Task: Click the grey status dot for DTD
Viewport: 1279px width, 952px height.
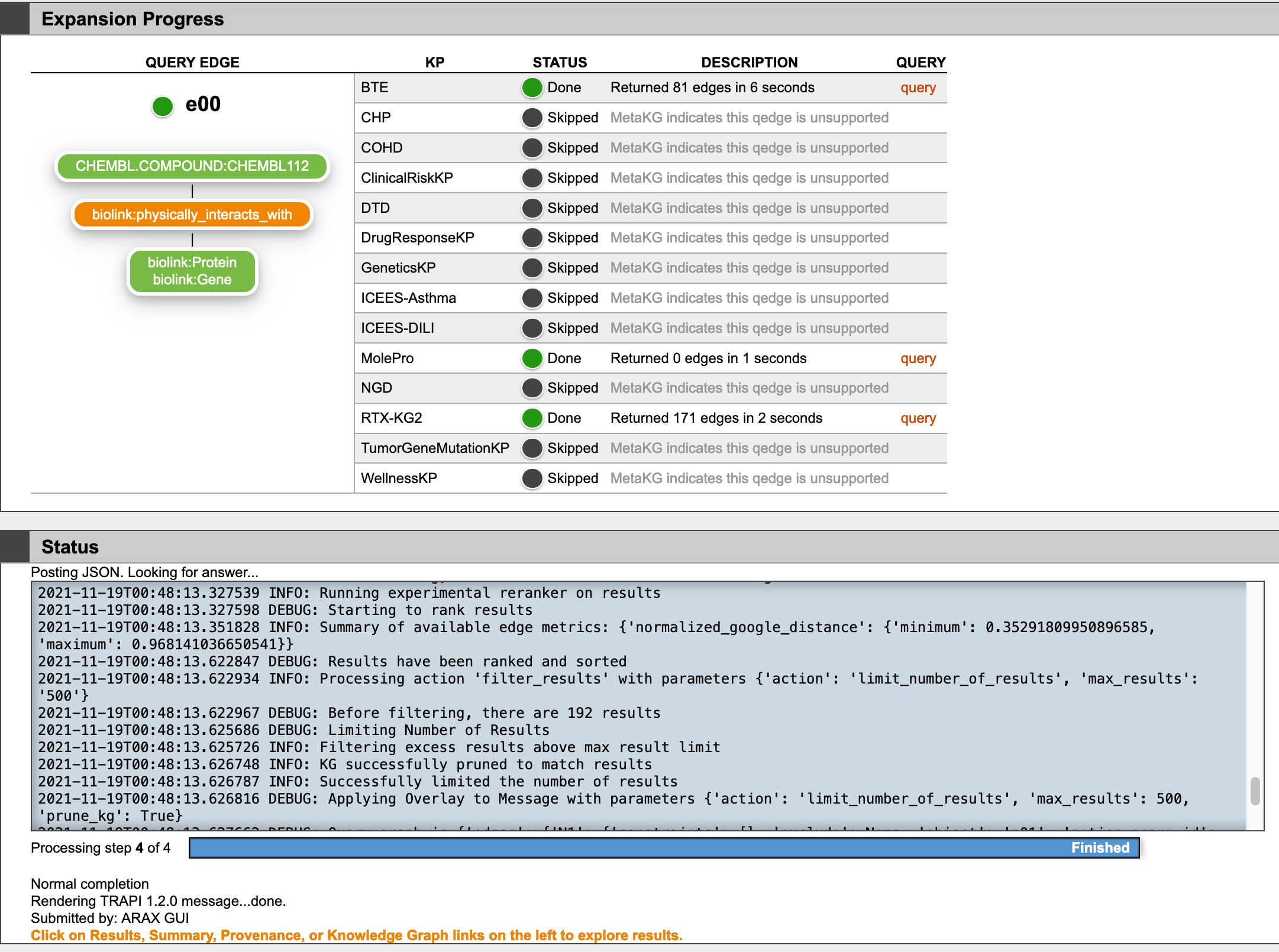Action: click(x=532, y=208)
